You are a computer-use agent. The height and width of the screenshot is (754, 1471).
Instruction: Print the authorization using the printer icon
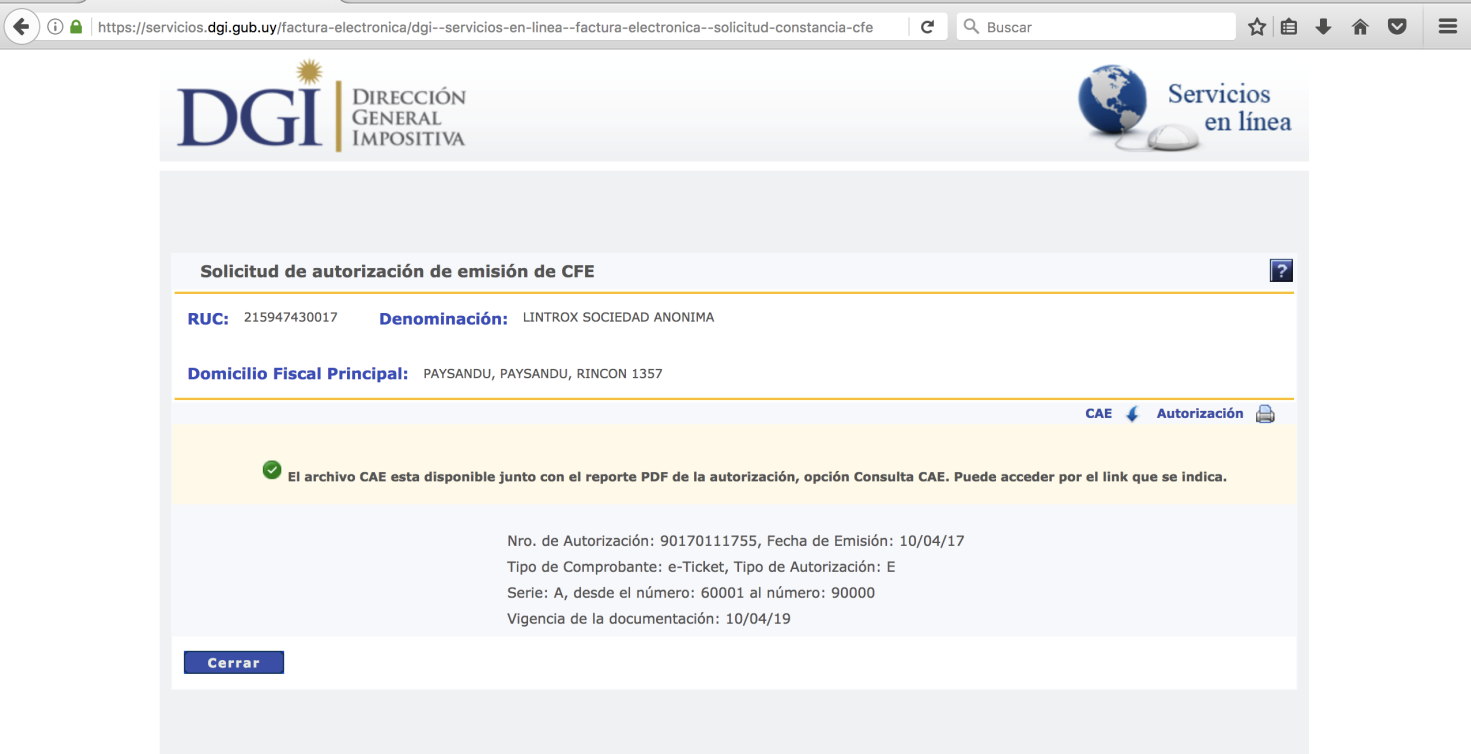point(1265,414)
